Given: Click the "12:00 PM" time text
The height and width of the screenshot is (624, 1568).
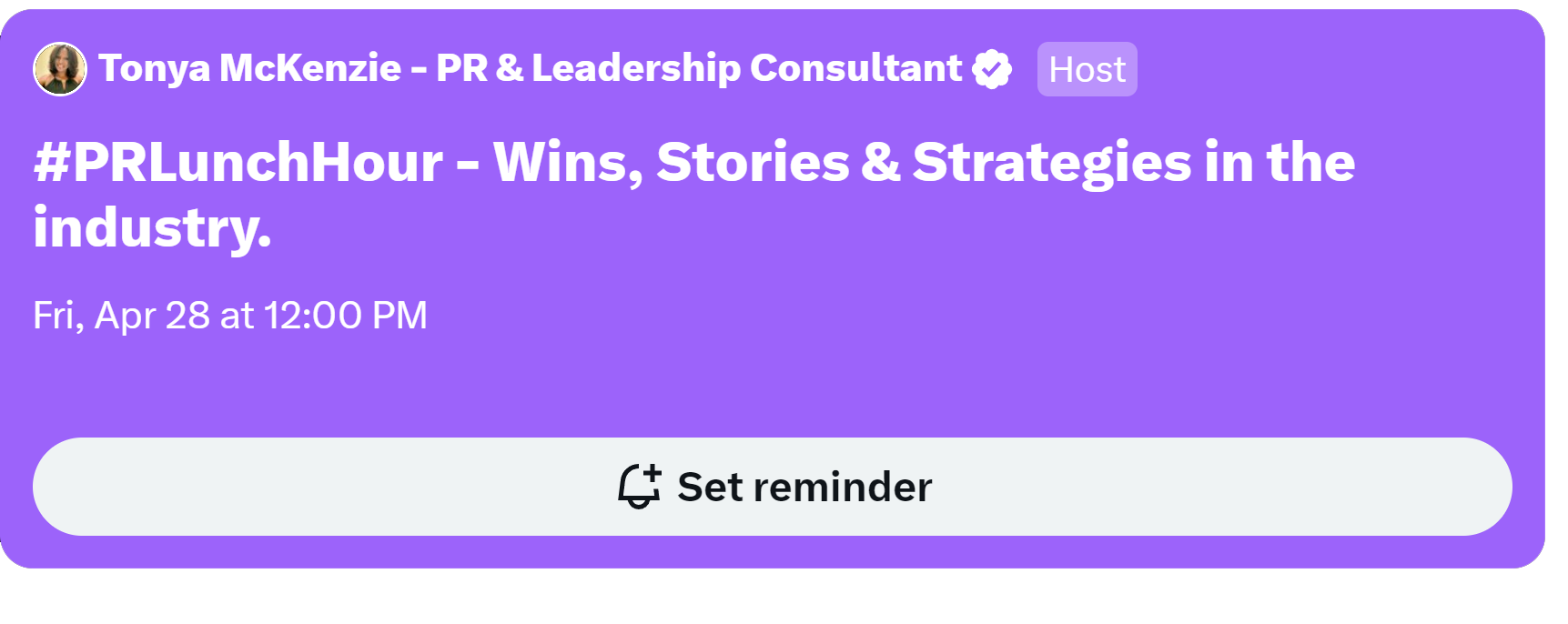Looking at the screenshot, I should tap(346, 316).
